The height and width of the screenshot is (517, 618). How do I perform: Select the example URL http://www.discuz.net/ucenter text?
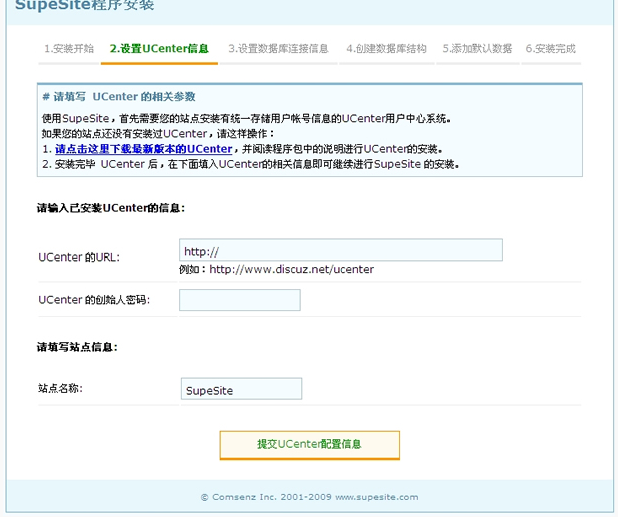click(x=292, y=270)
